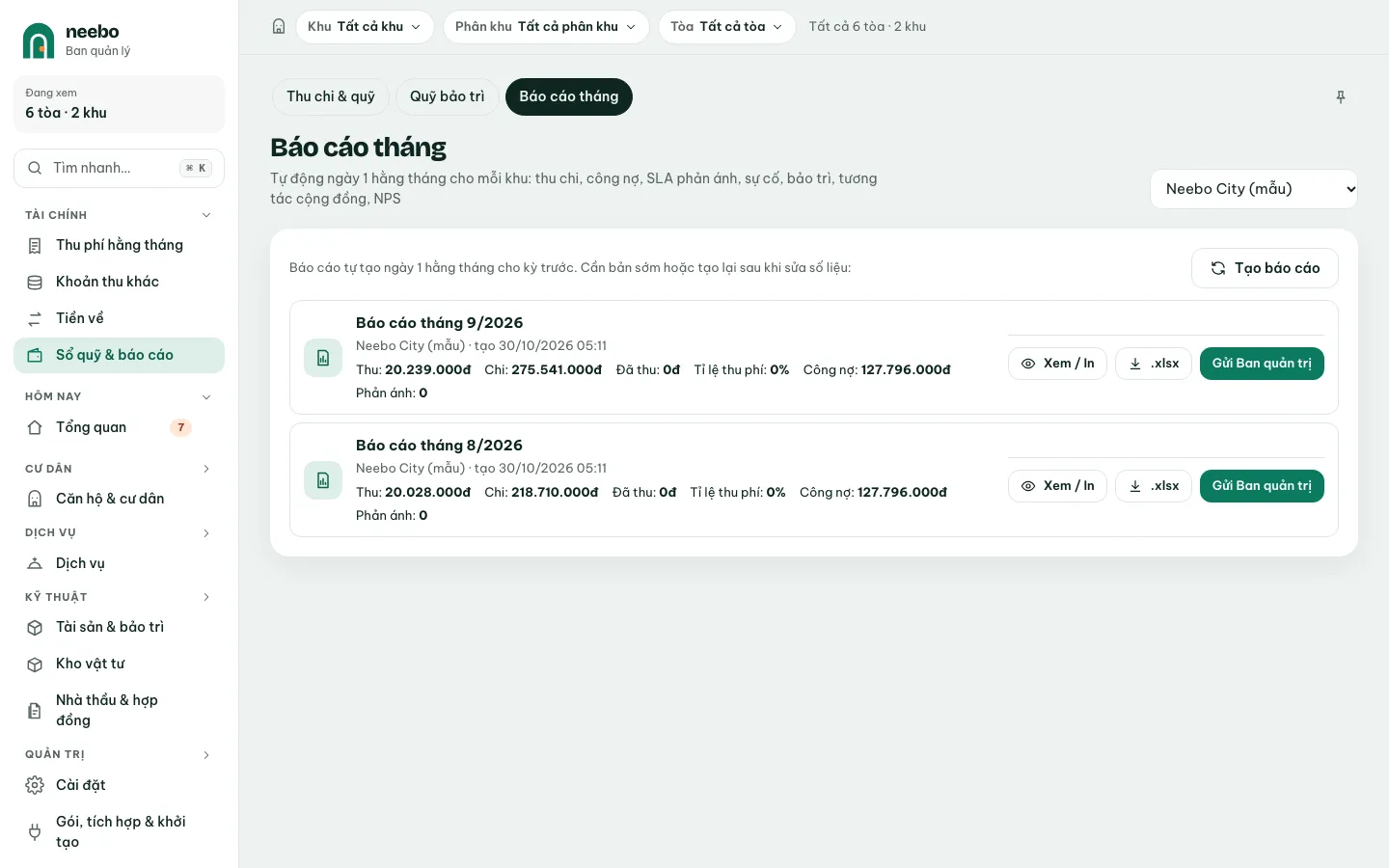The height and width of the screenshot is (868, 1389).
Task: Click the Khoản thu khác database icon
Action: (35, 283)
